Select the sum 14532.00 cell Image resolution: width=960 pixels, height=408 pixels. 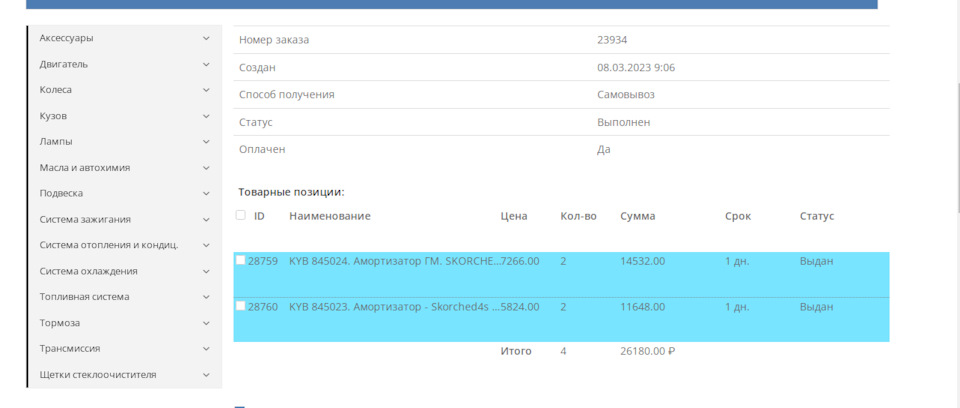pos(642,261)
